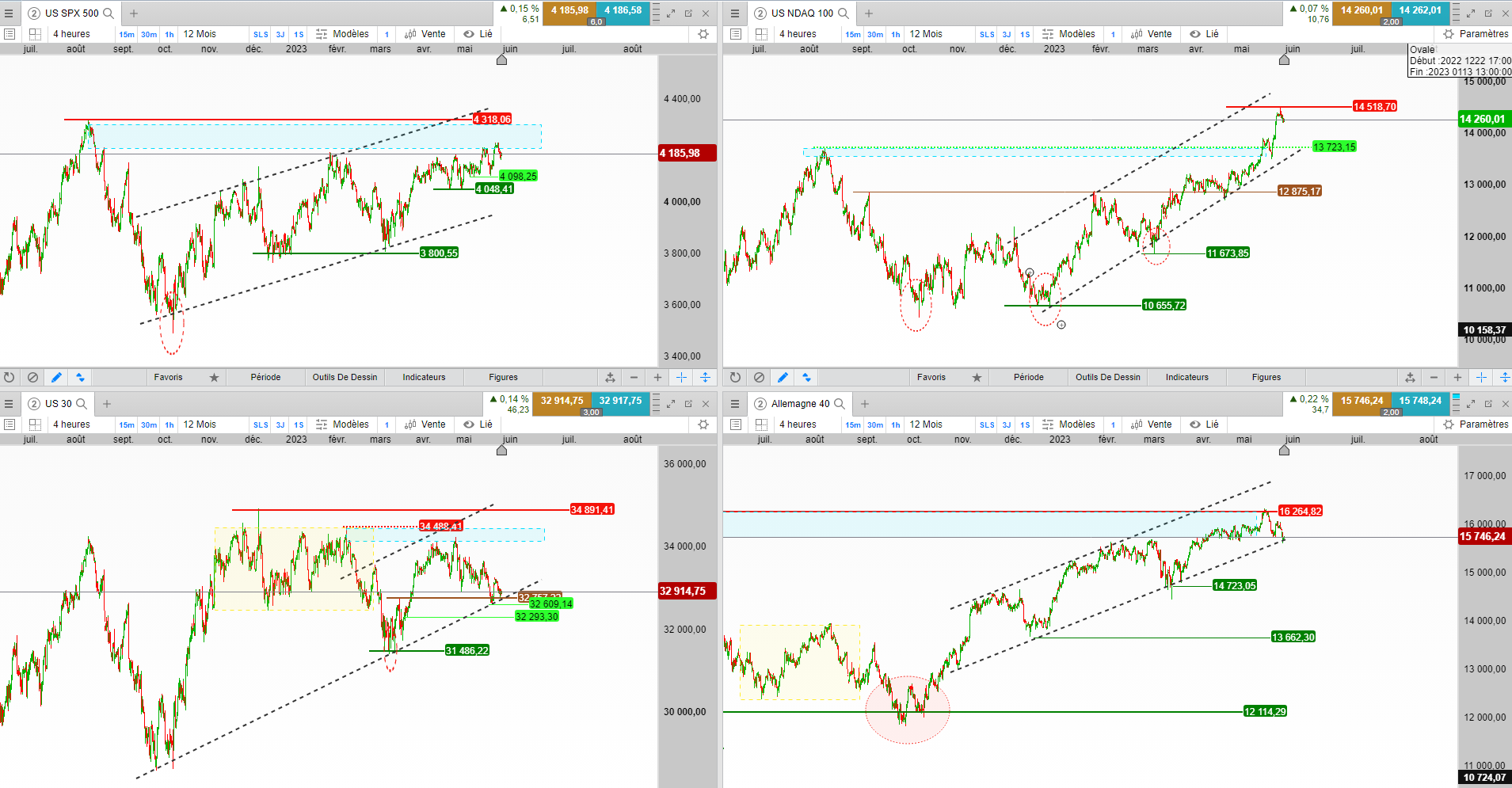Screen dimensions: 1512x788
Task: Open Outils De Dessin below the SPX chart
Action: coord(345,378)
